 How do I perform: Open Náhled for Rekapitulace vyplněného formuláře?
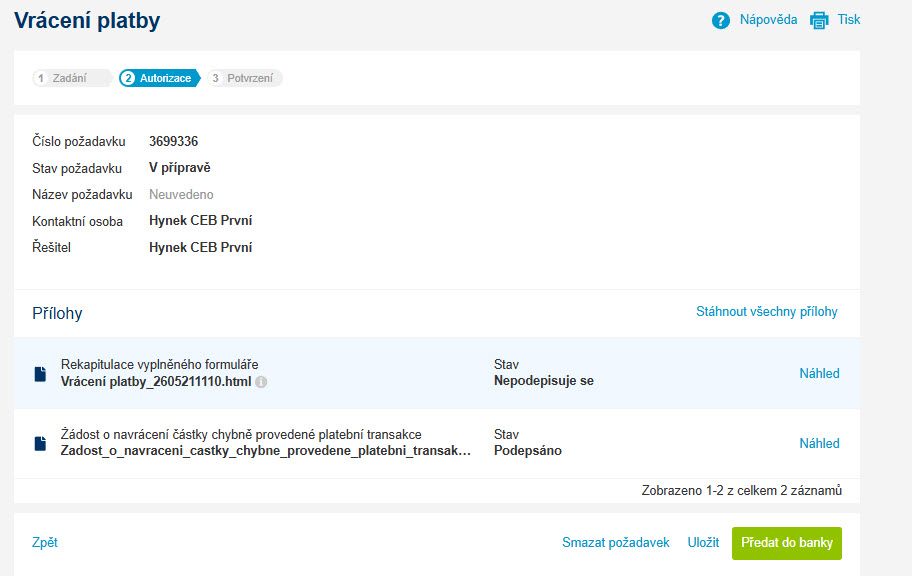[819, 374]
